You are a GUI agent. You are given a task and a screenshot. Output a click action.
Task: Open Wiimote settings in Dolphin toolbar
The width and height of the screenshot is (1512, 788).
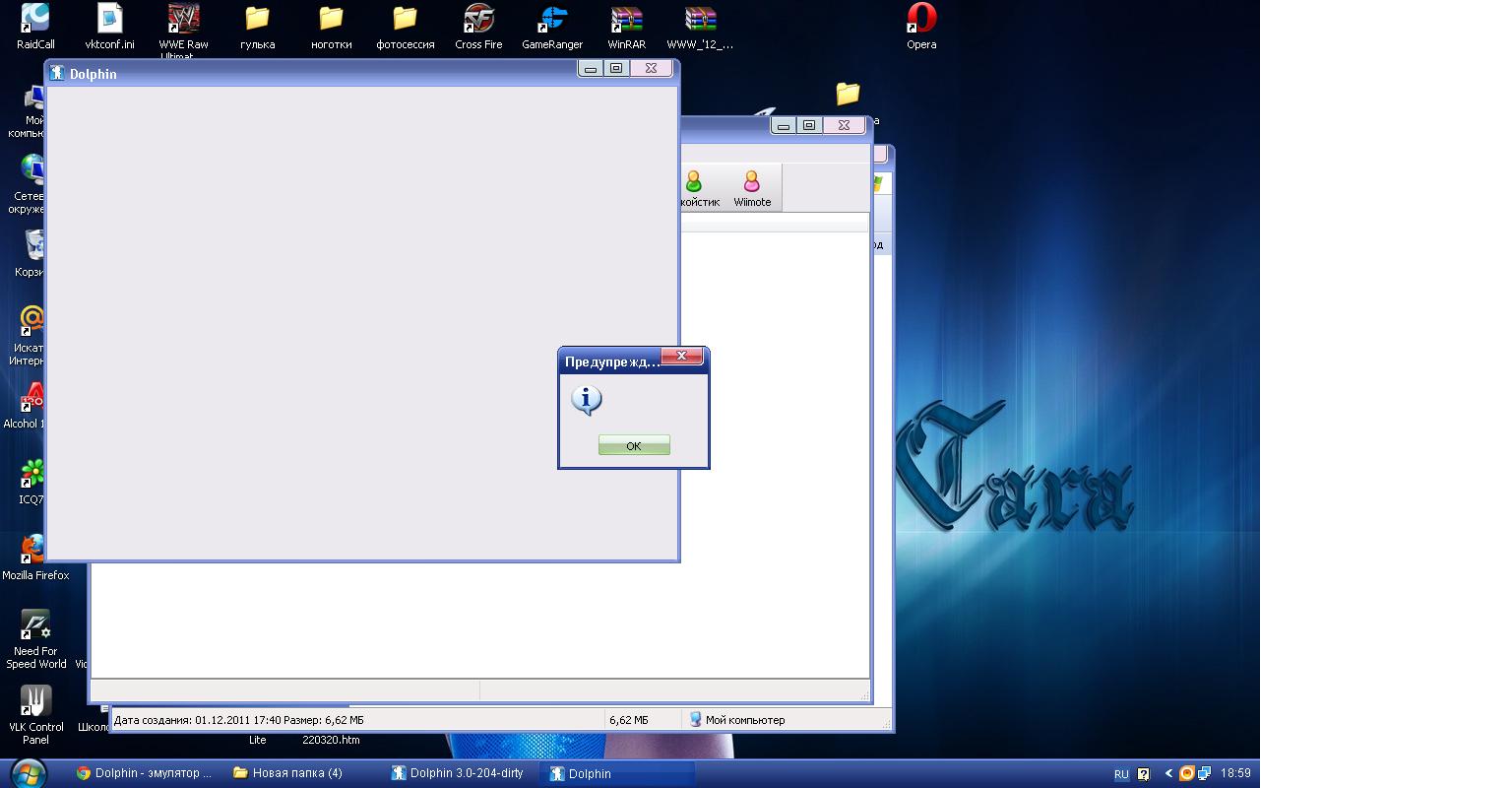click(752, 187)
